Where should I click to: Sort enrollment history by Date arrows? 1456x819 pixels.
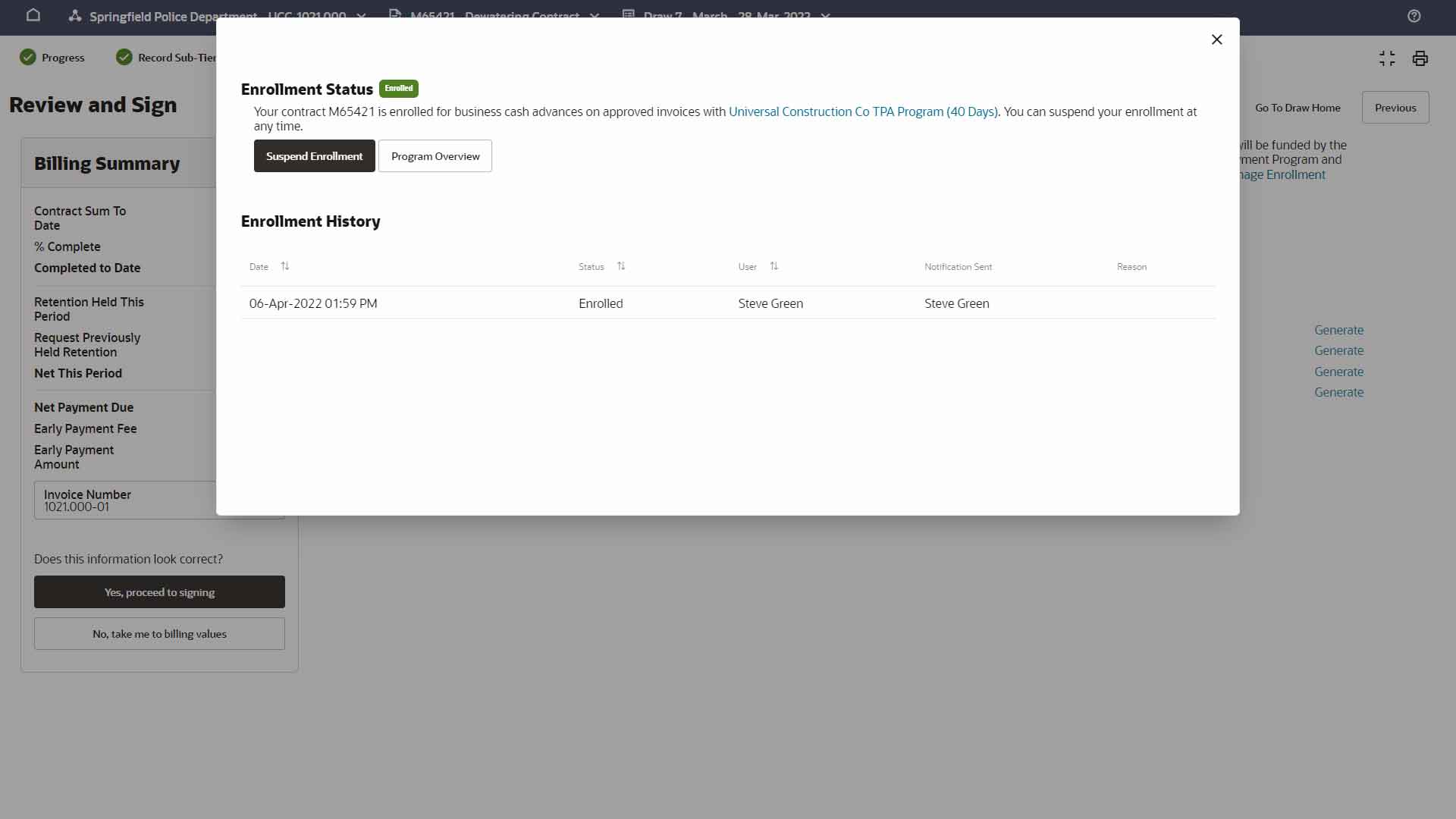(x=285, y=266)
